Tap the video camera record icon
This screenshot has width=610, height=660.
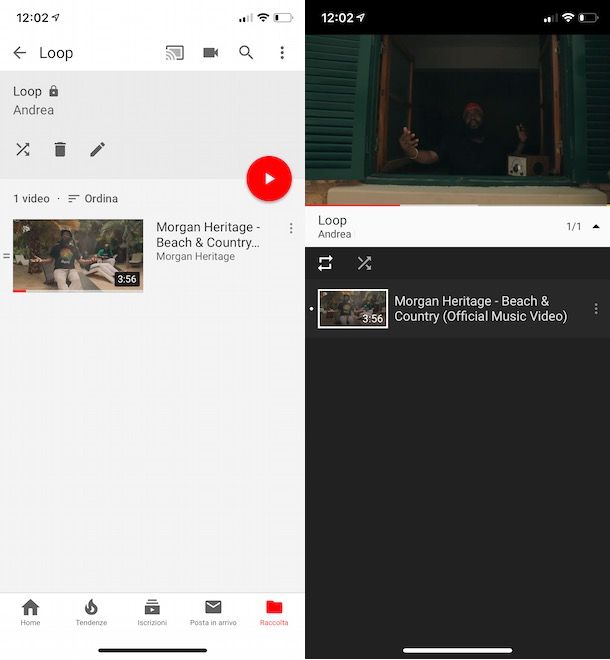(210, 53)
